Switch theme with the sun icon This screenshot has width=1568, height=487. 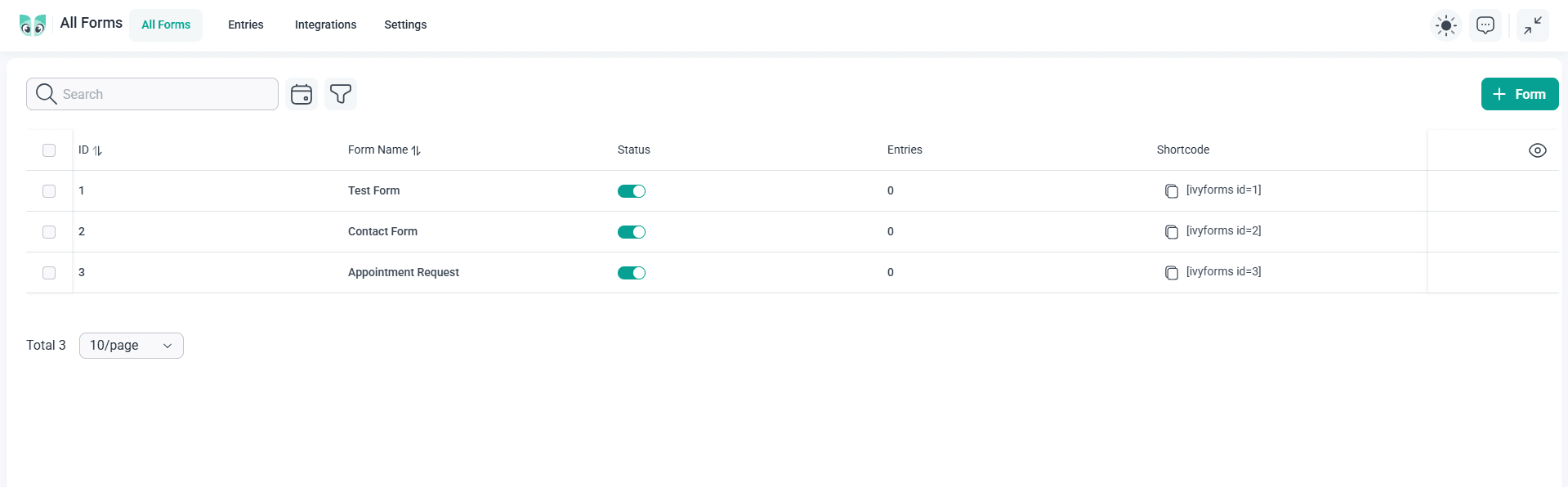[1445, 25]
